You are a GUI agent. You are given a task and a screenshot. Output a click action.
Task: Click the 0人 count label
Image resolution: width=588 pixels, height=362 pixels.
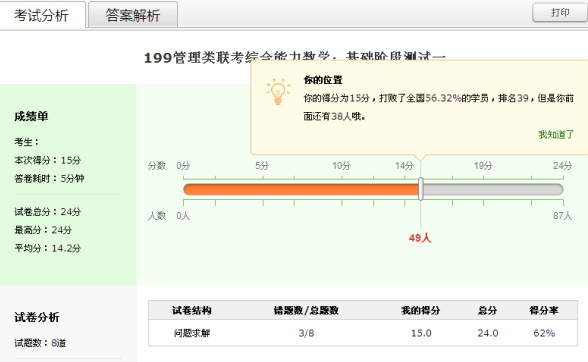[x=183, y=216]
